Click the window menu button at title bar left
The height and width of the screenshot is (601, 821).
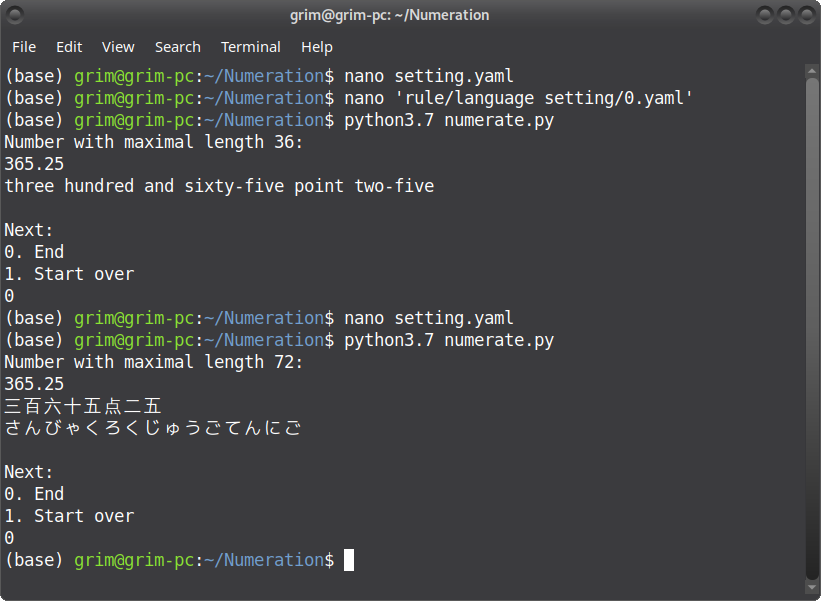[16, 15]
